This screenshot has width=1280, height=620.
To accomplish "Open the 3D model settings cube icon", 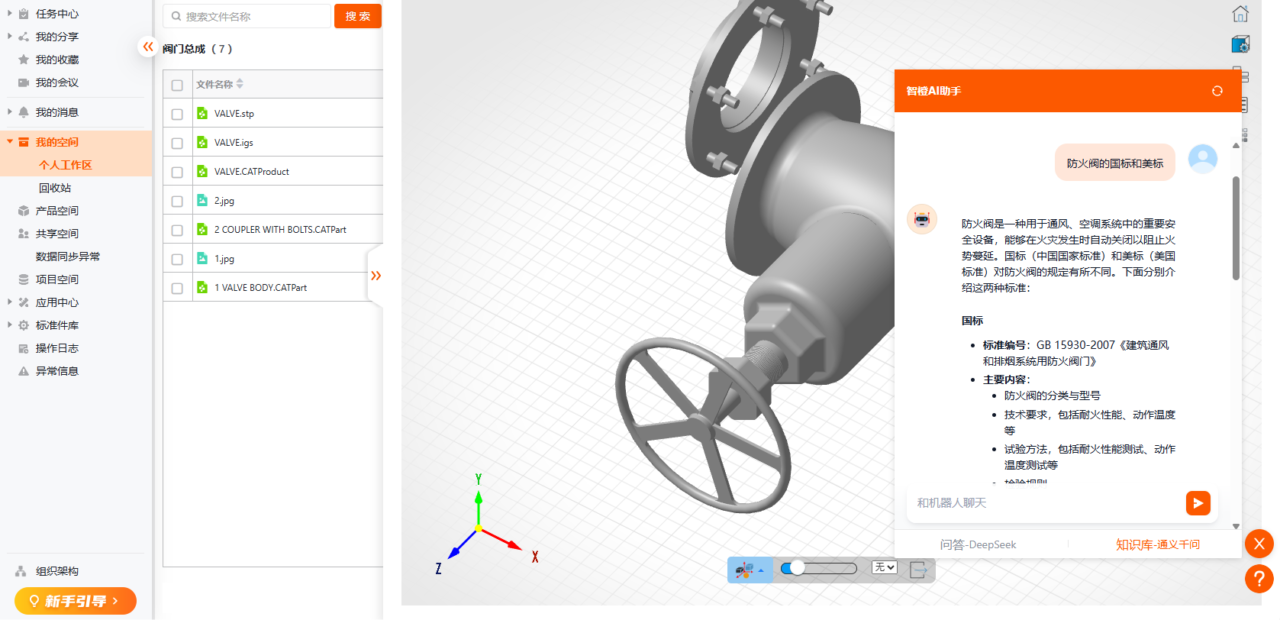I will coord(1240,44).
